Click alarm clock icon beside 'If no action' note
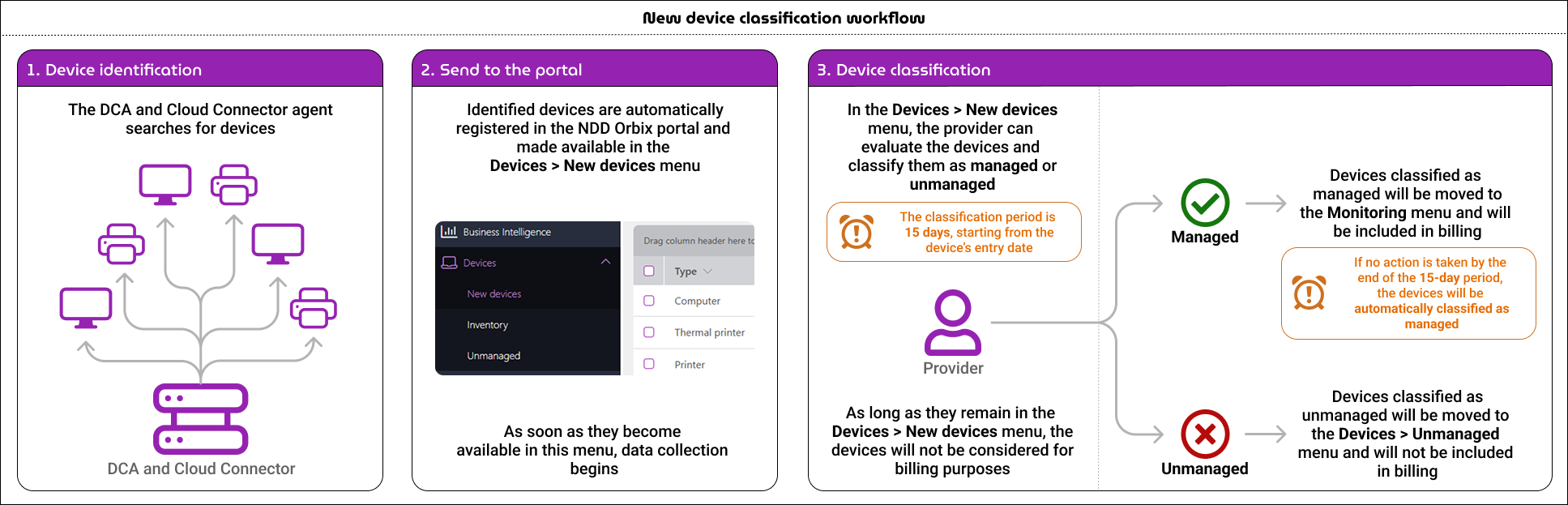This screenshot has width=1568, height=505. click(1310, 293)
